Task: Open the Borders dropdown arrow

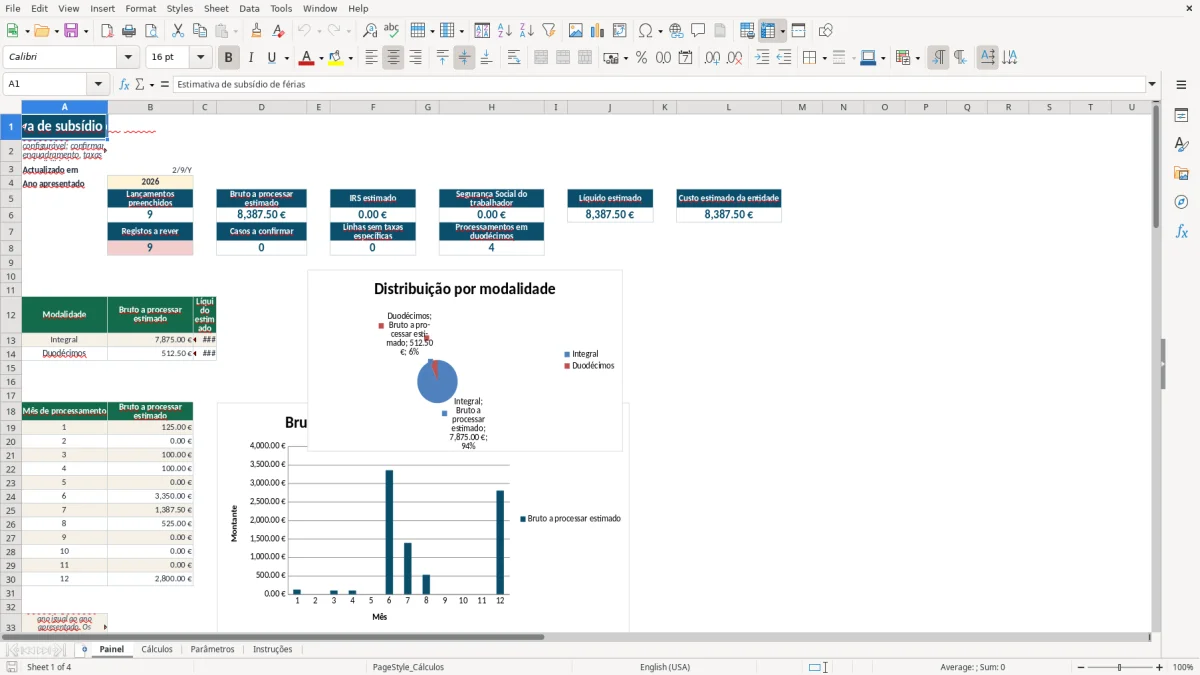Action: click(823, 58)
